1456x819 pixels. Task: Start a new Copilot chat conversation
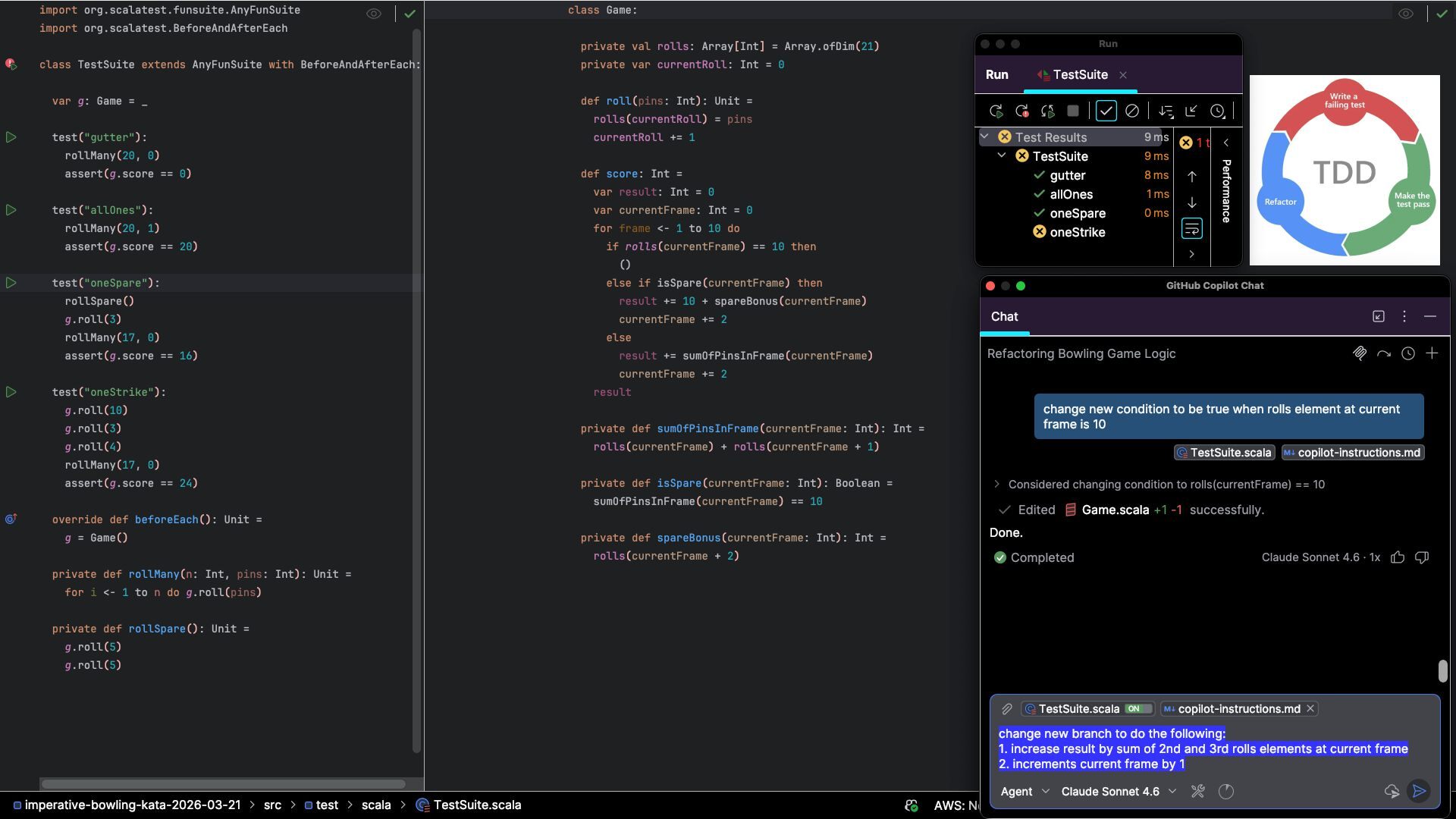tap(1432, 353)
